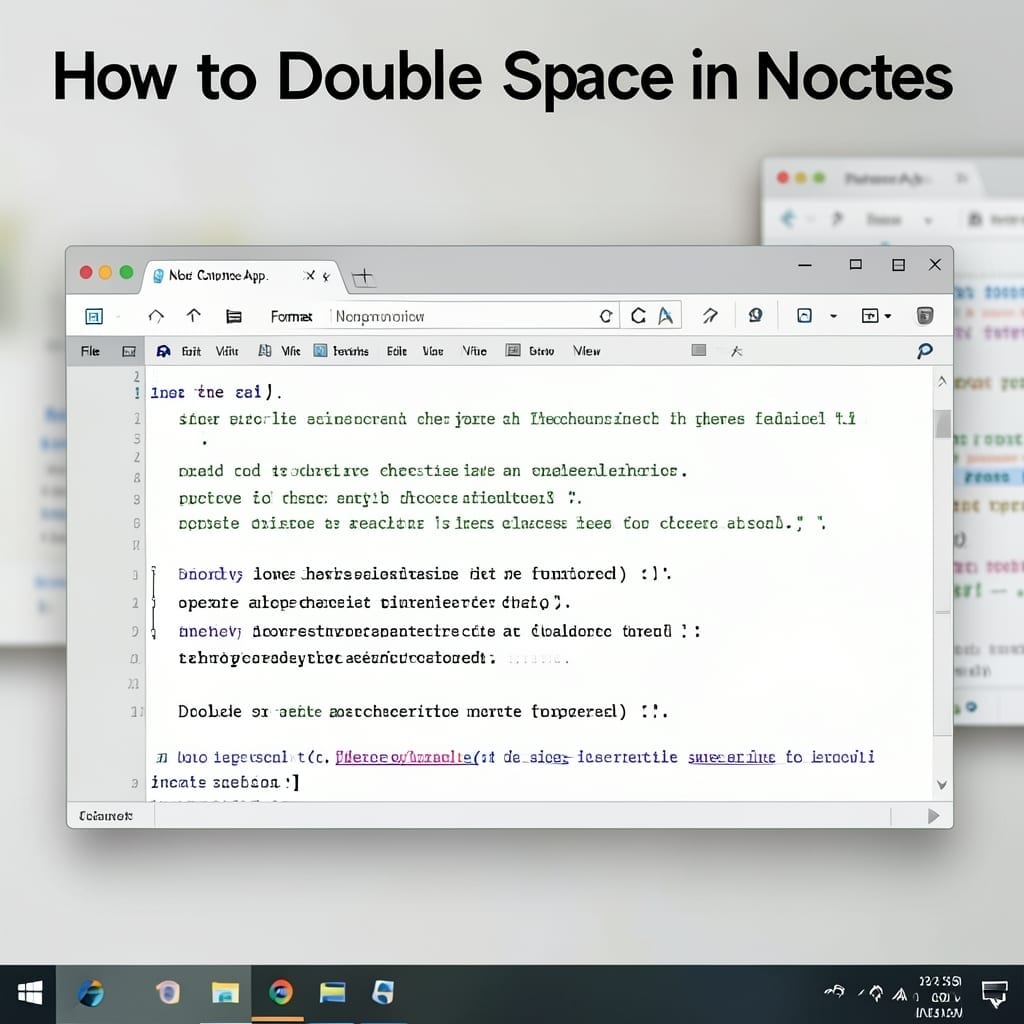The image size is (1024, 1024).
Task: Click the dark blue icon before Edit
Action: pos(164,351)
